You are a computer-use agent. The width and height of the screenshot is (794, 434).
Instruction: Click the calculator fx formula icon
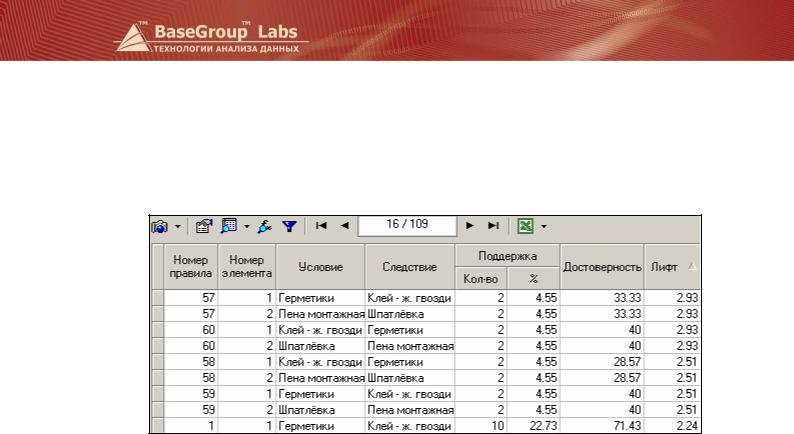coord(264,226)
